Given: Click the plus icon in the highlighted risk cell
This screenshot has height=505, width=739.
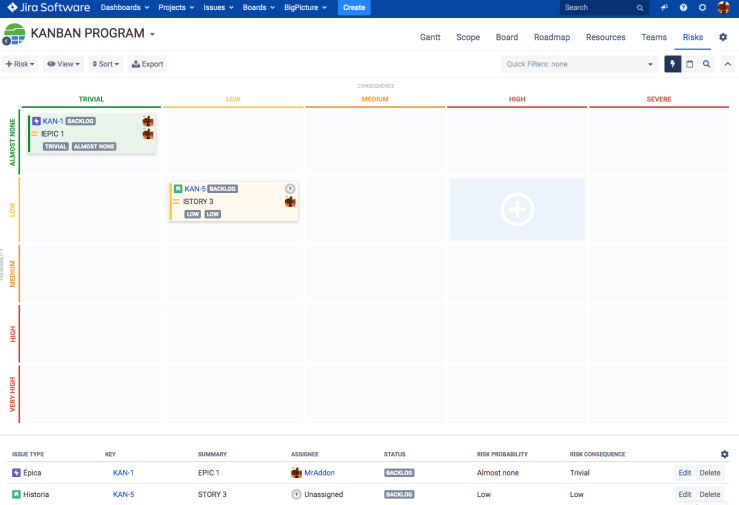Looking at the screenshot, I should click(517, 210).
